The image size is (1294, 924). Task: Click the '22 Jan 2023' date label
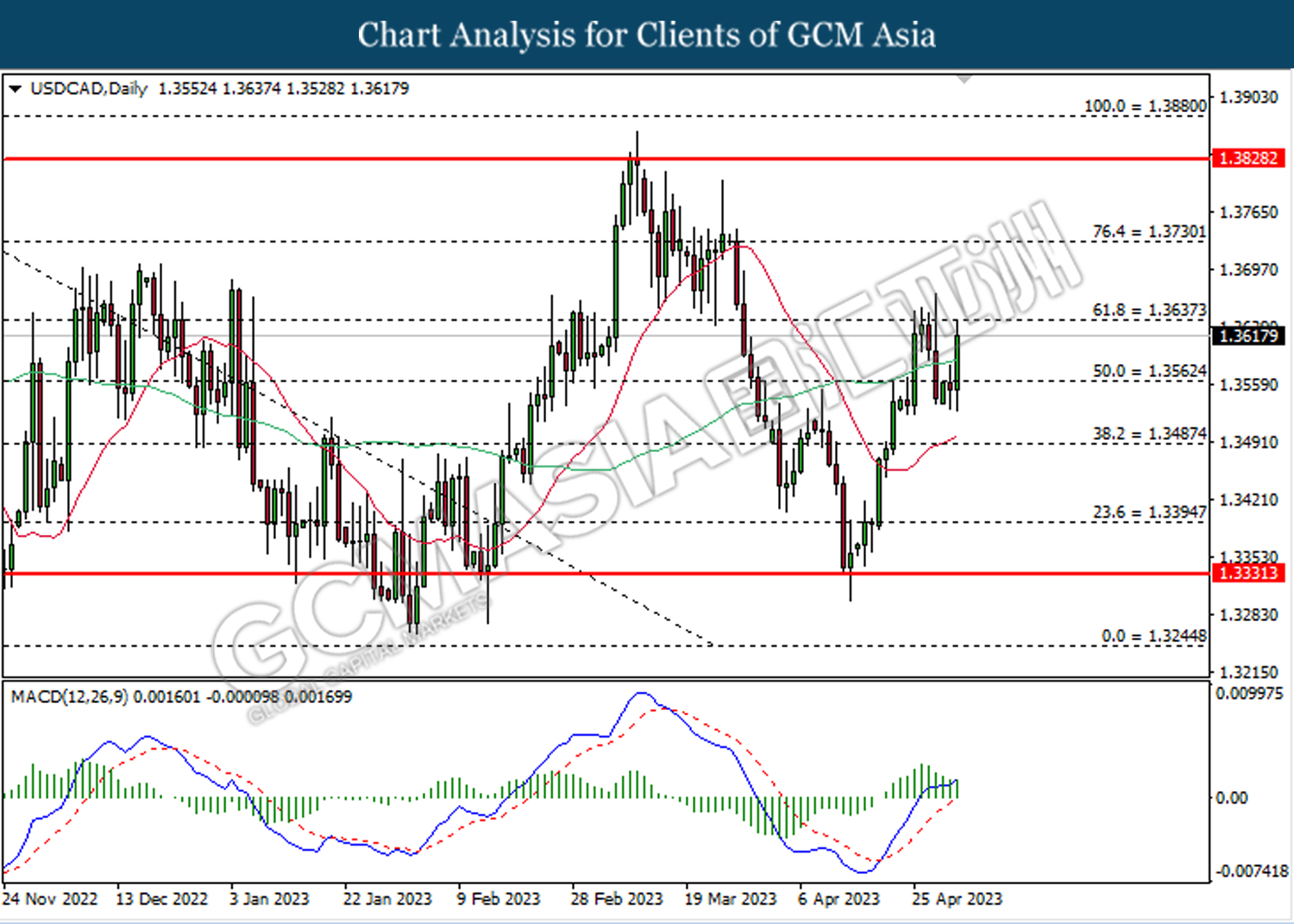387,899
